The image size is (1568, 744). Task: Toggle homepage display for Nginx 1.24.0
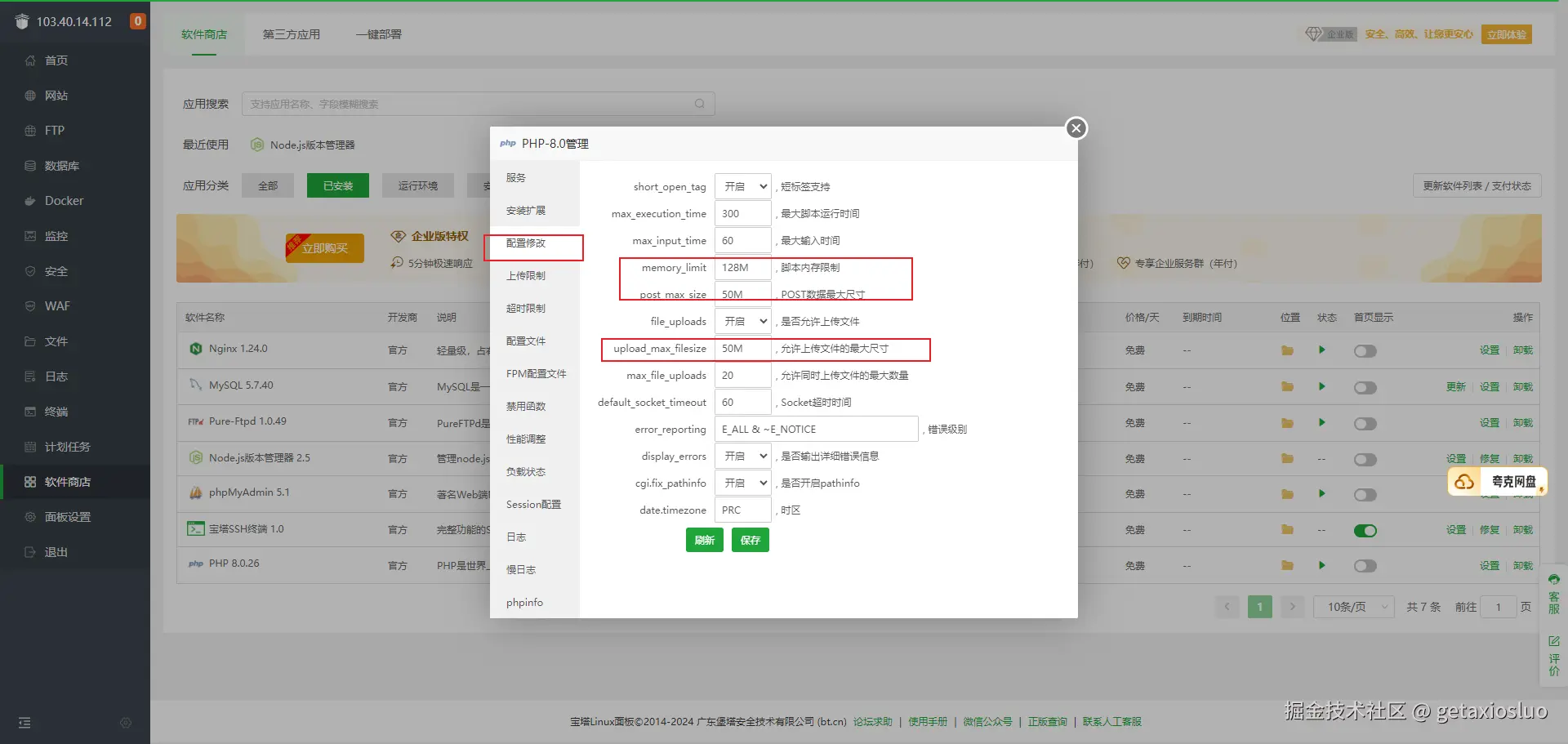point(1365,351)
